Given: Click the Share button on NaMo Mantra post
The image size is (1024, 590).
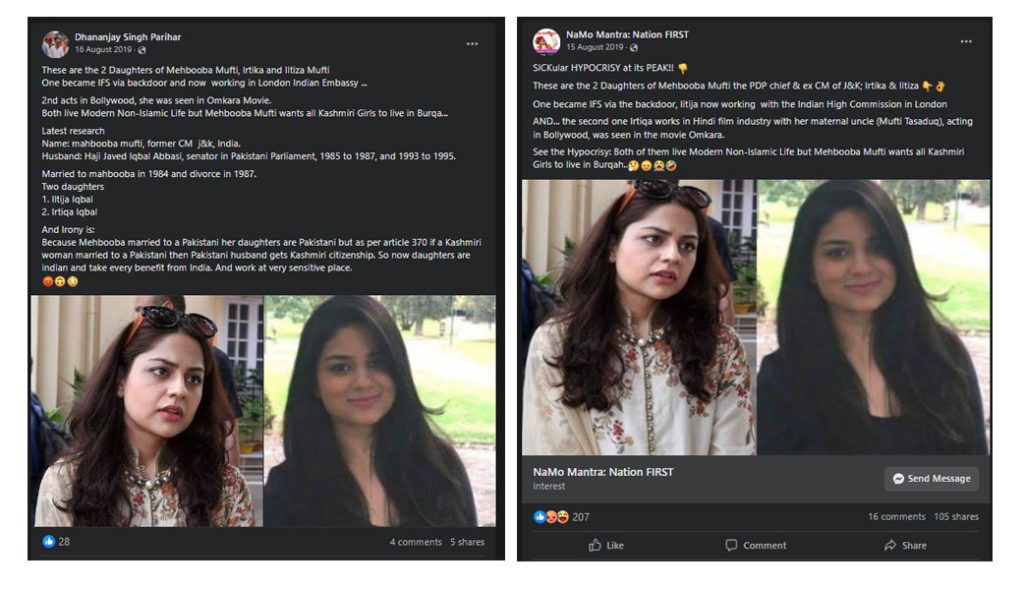Looking at the screenshot, I should (905, 545).
